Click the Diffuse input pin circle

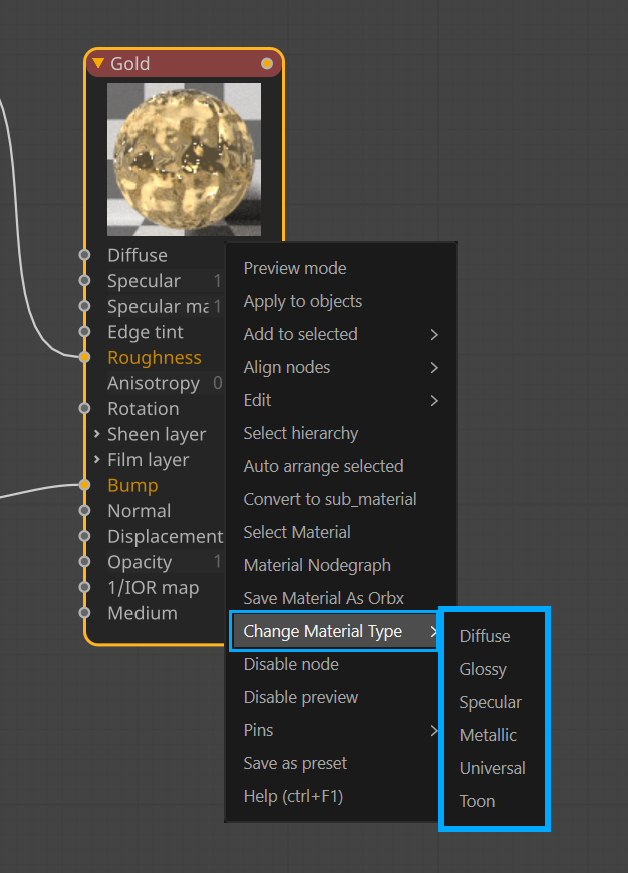85,256
